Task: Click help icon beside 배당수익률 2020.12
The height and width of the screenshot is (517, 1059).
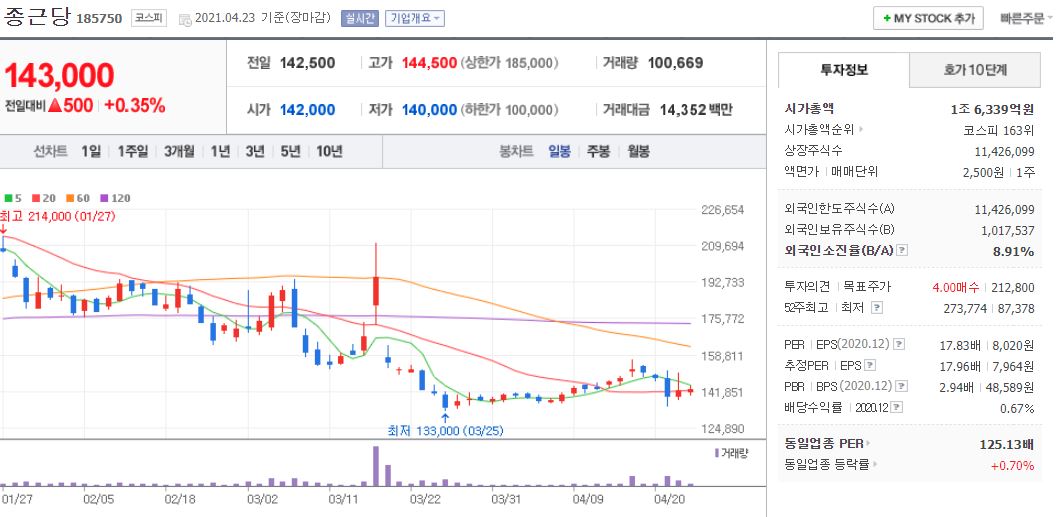Action: click(896, 408)
